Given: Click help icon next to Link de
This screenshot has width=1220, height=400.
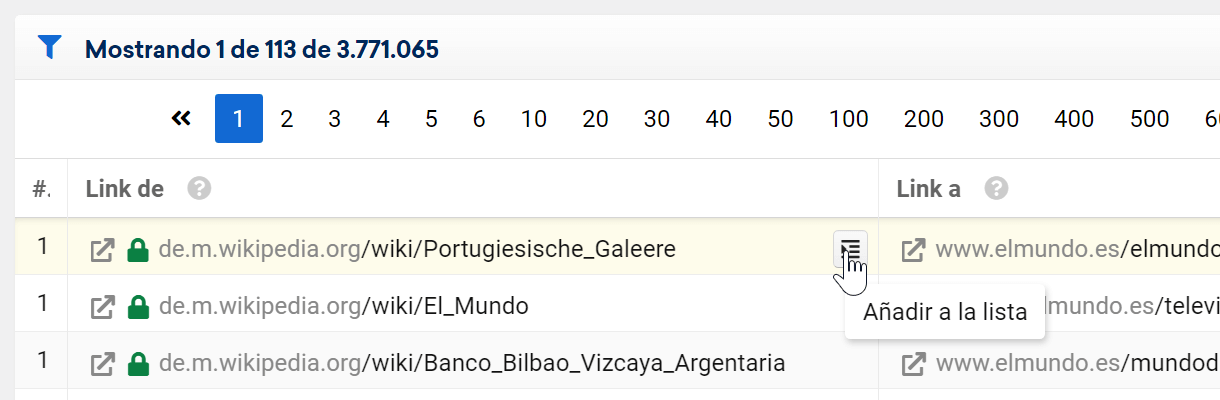Looking at the screenshot, I should tap(199, 188).
